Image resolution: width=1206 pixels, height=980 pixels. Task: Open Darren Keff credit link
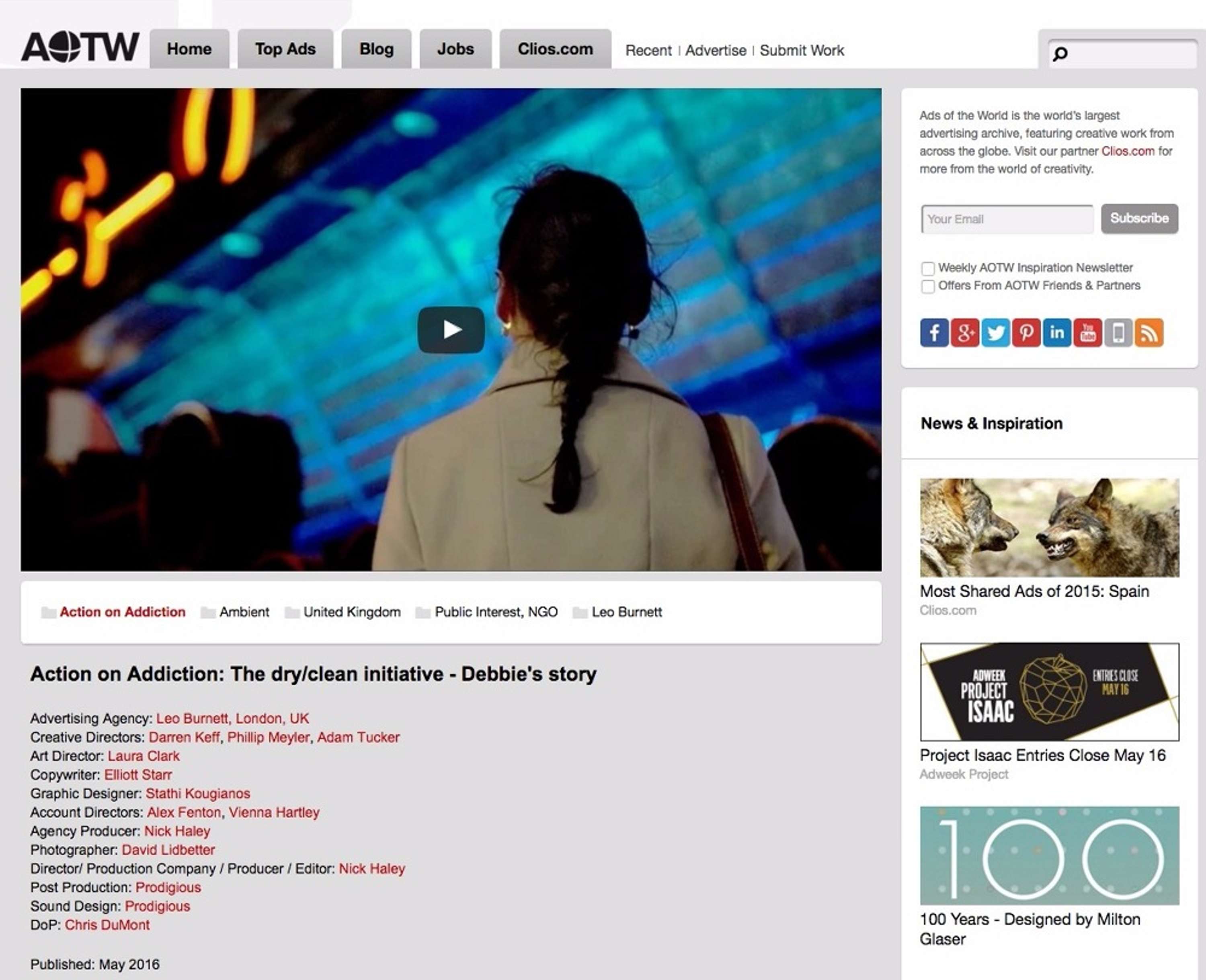point(184,737)
